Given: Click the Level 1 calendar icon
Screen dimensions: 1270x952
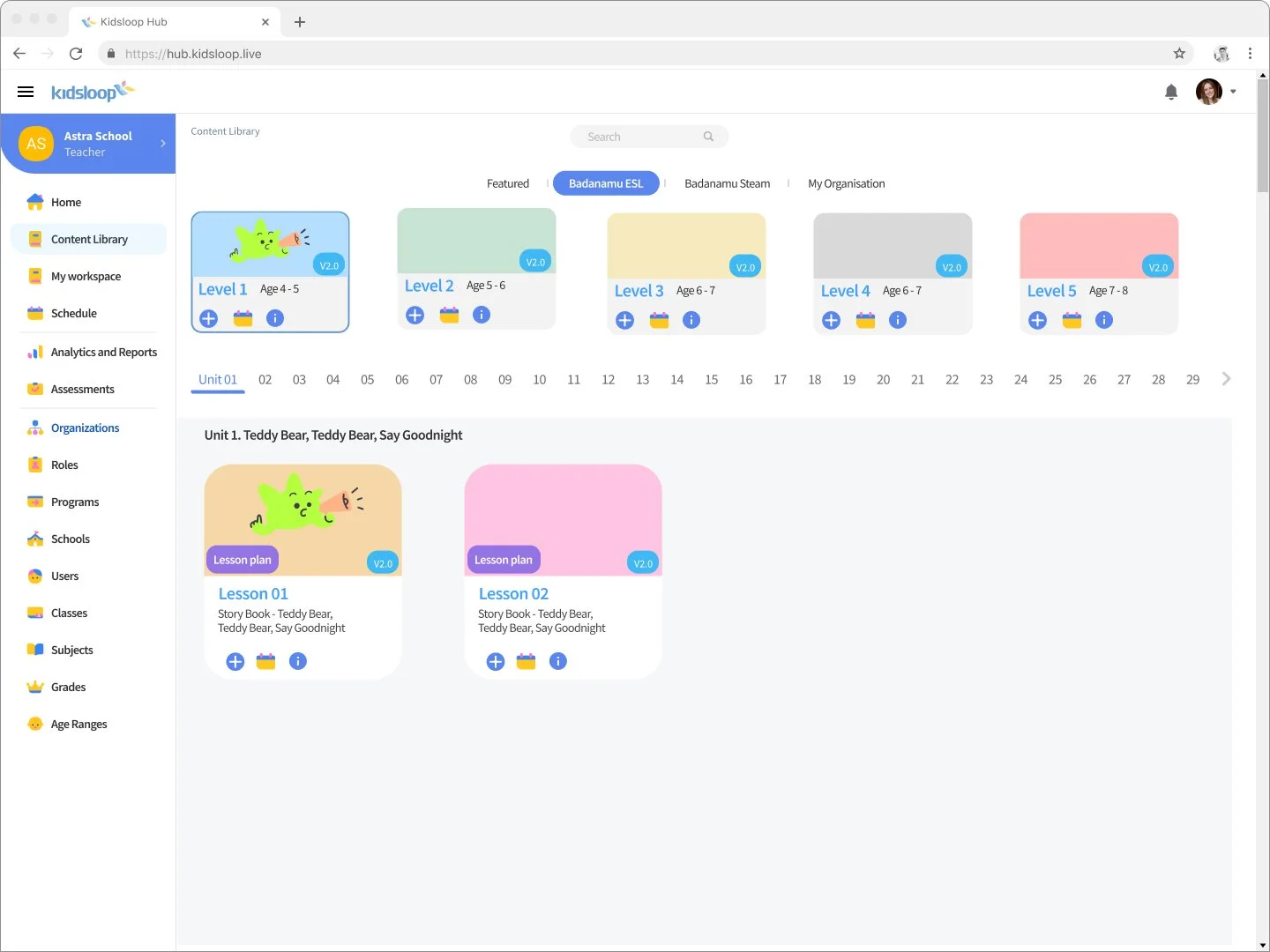Looking at the screenshot, I should coord(243,318).
